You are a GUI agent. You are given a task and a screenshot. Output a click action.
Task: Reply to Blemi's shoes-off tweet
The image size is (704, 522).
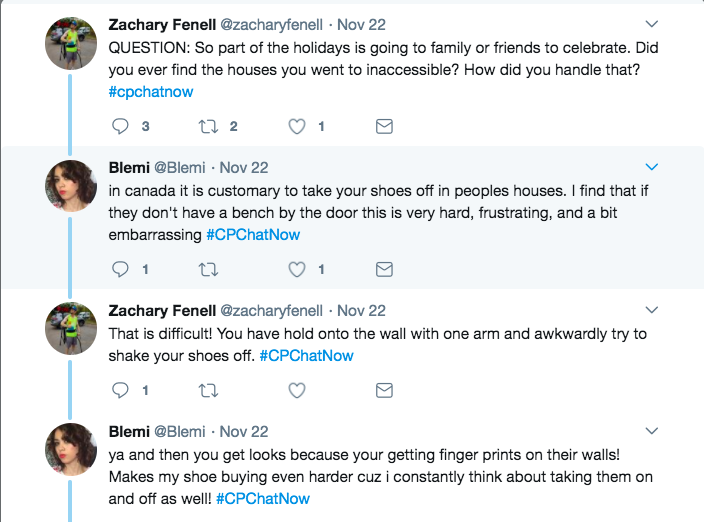(x=120, y=269)
